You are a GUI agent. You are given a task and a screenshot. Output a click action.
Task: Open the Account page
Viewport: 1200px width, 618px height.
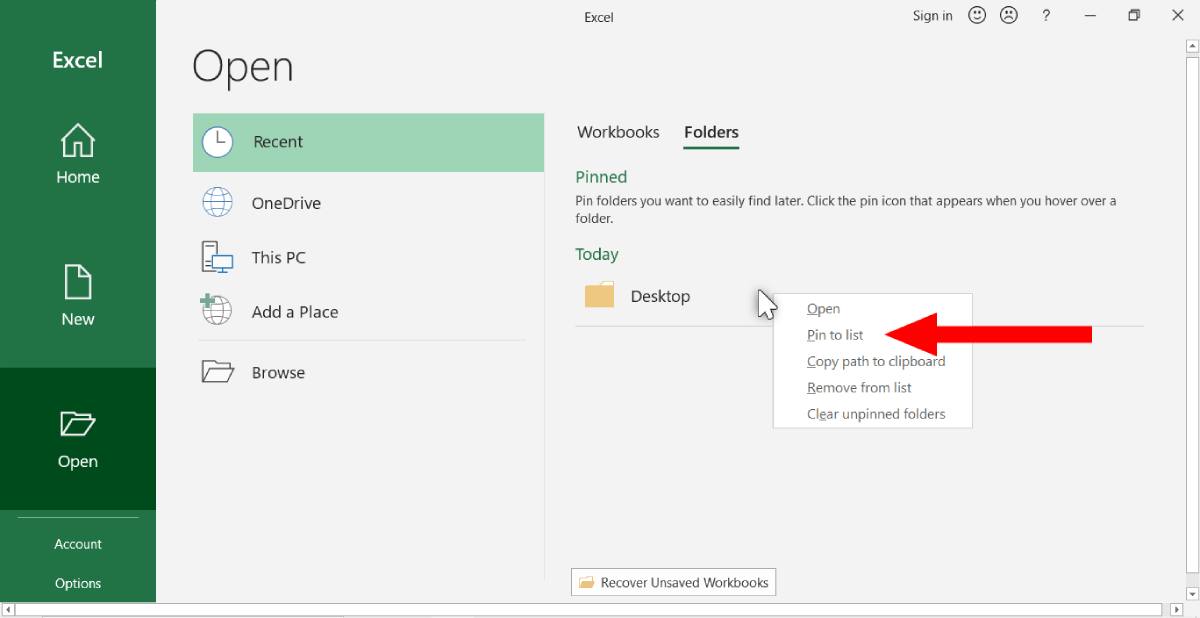coord(78,544)
